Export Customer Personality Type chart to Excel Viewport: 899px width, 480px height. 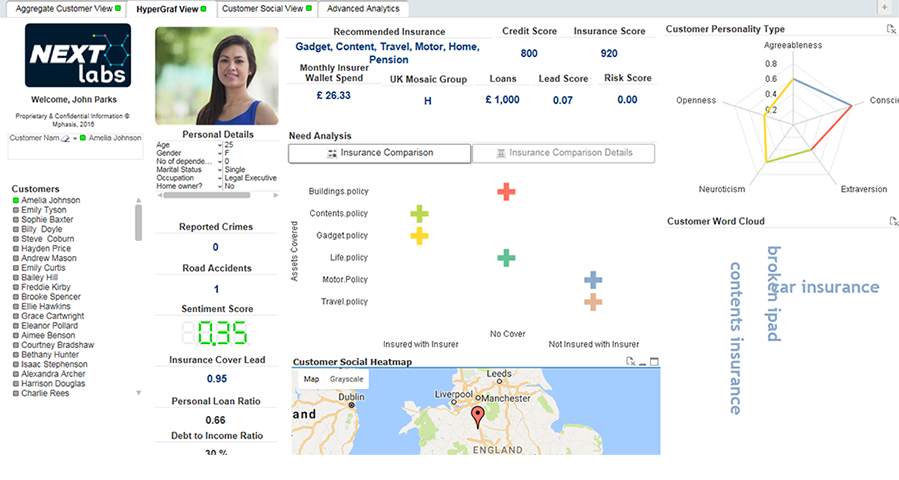coord(891,29)
